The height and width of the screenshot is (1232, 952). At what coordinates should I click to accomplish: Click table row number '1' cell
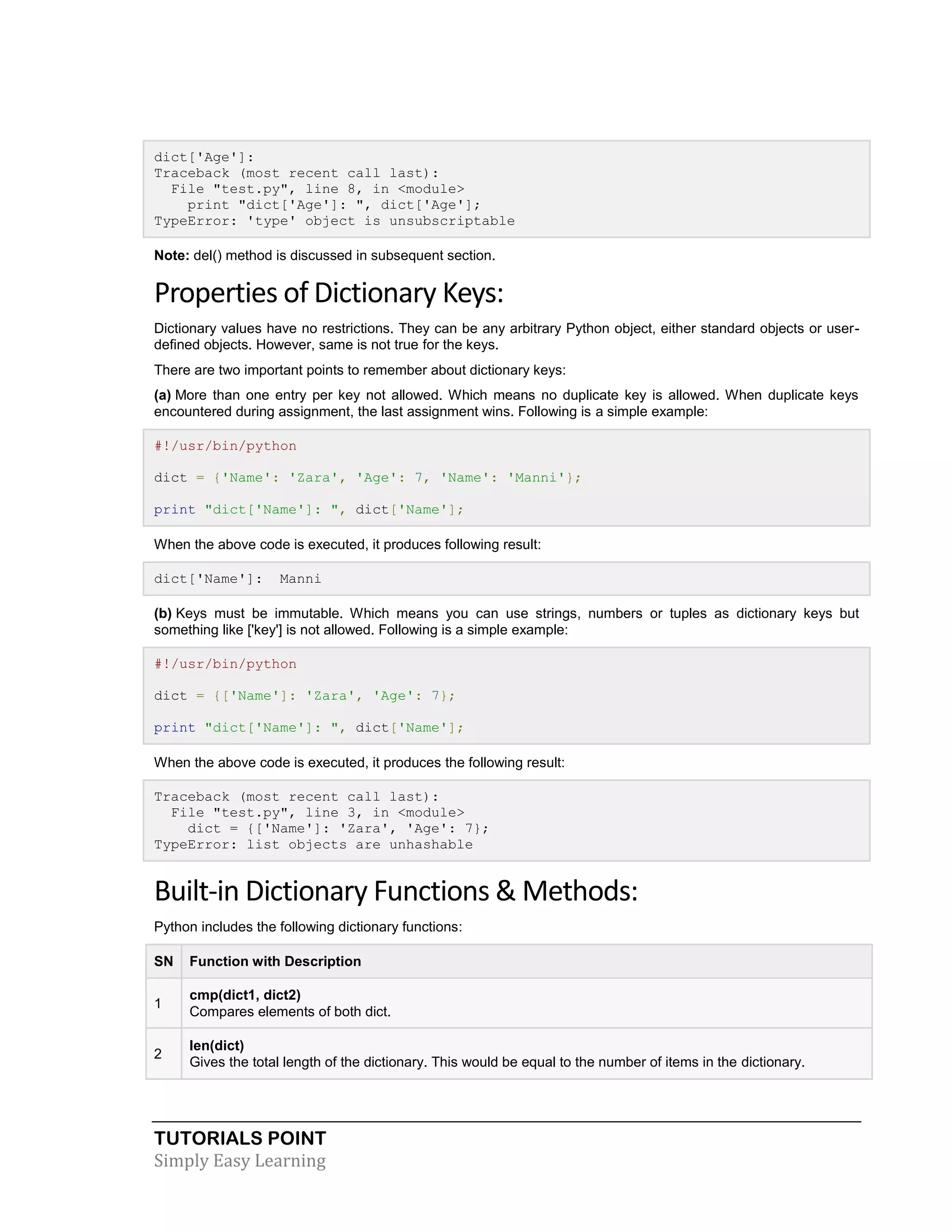pos(164,1003)
